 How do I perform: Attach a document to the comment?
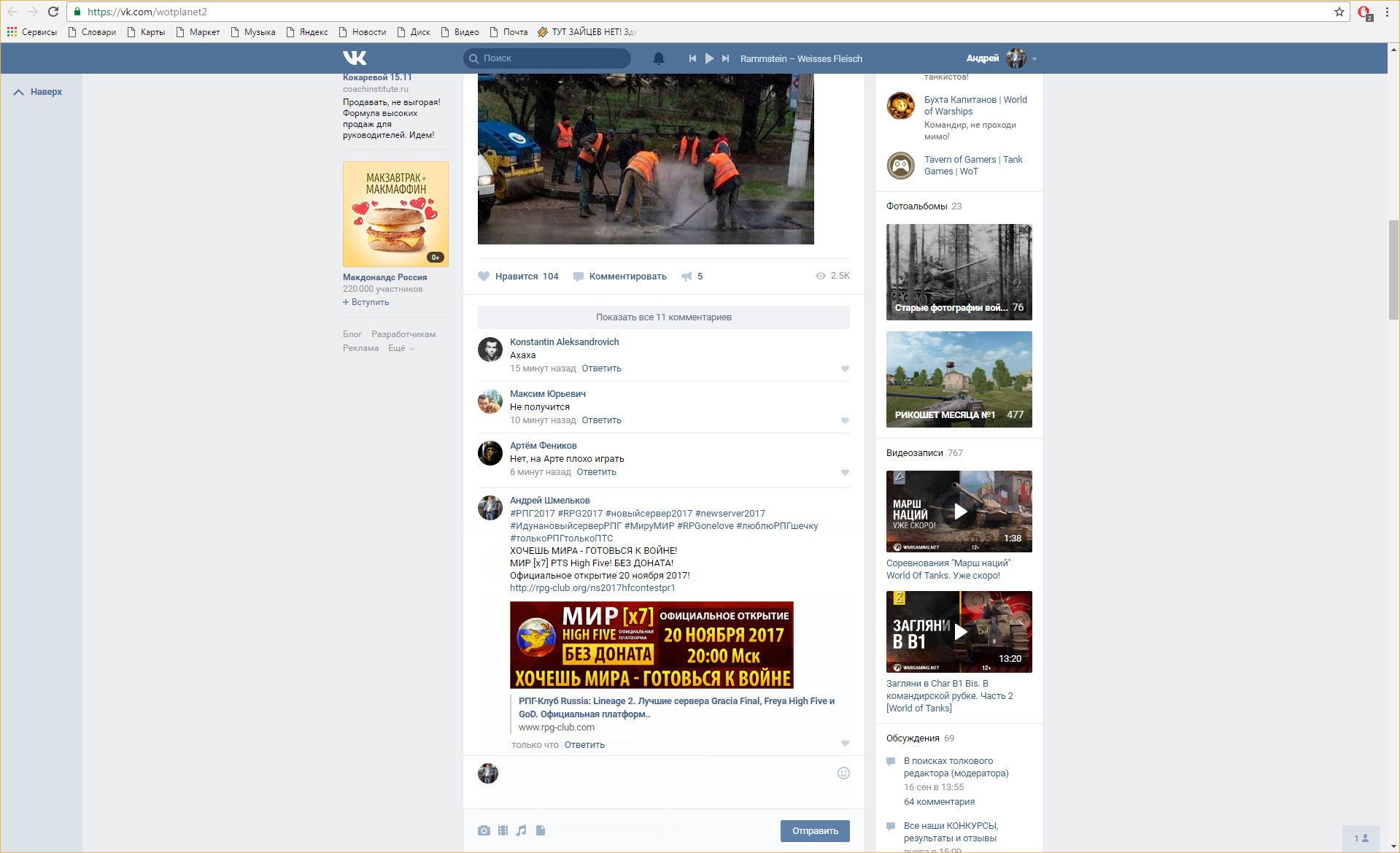[541, 830]
